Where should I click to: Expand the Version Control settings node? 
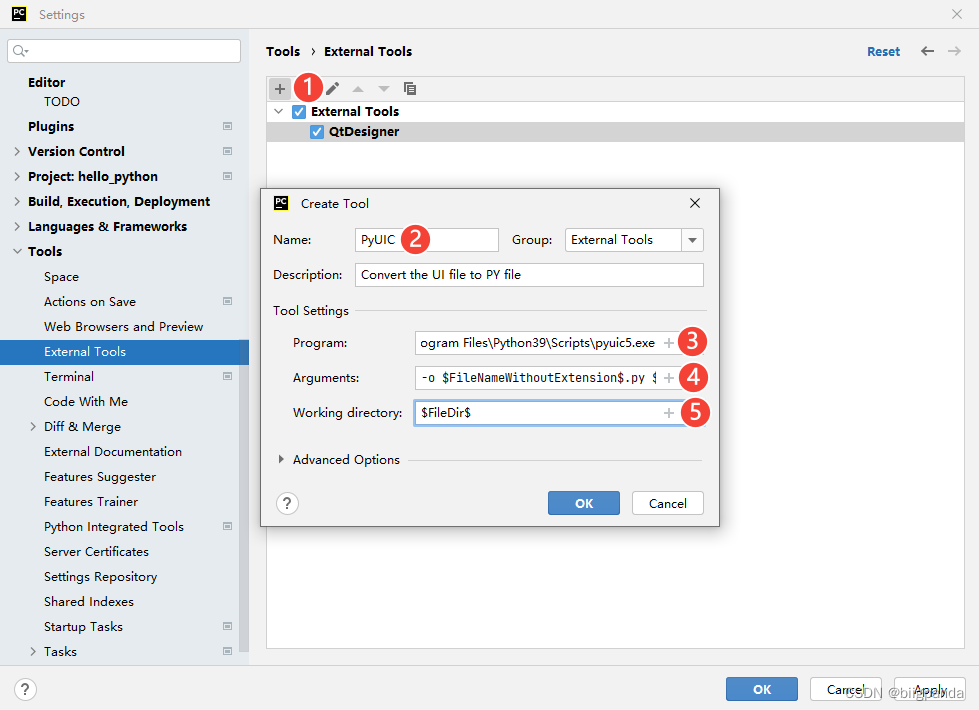[x=17, y=152]
